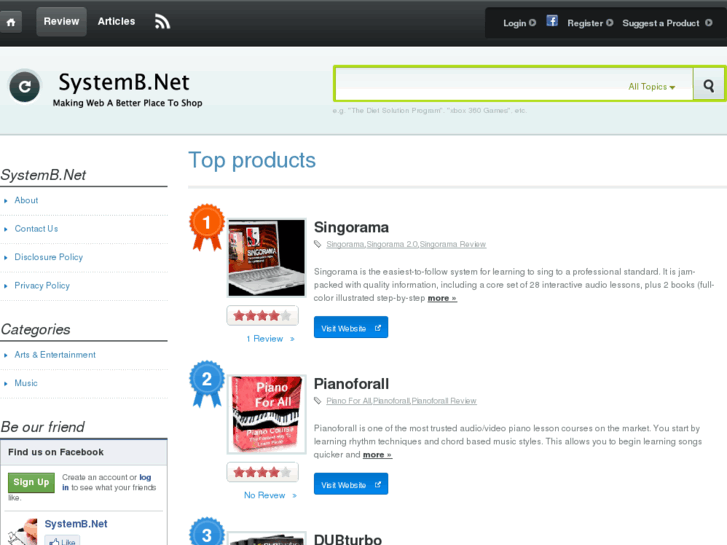Select the Music category
This screenshot has width=727, height=545.
pyautogui.click(x=26, y=383)
